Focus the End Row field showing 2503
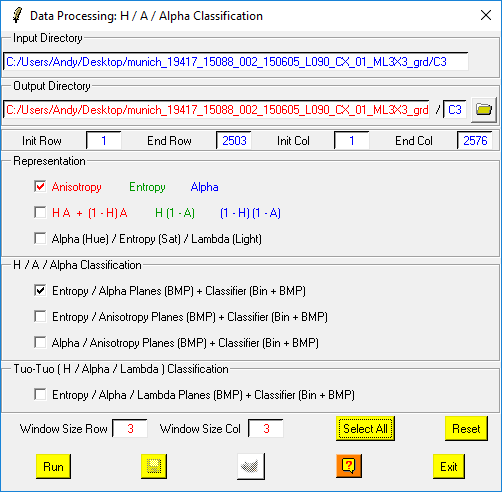 point(234,140)
